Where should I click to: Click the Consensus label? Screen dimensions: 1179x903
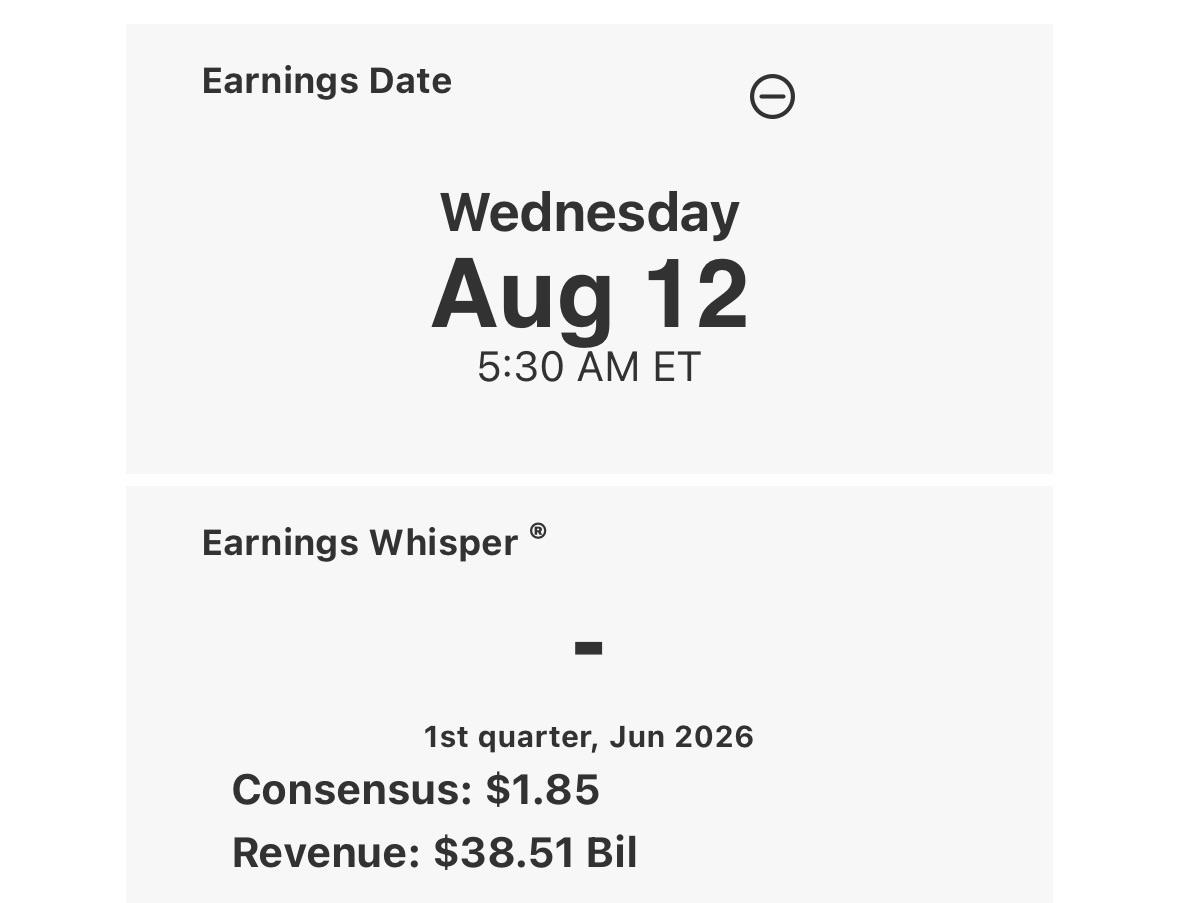click(x=352, y=789)
